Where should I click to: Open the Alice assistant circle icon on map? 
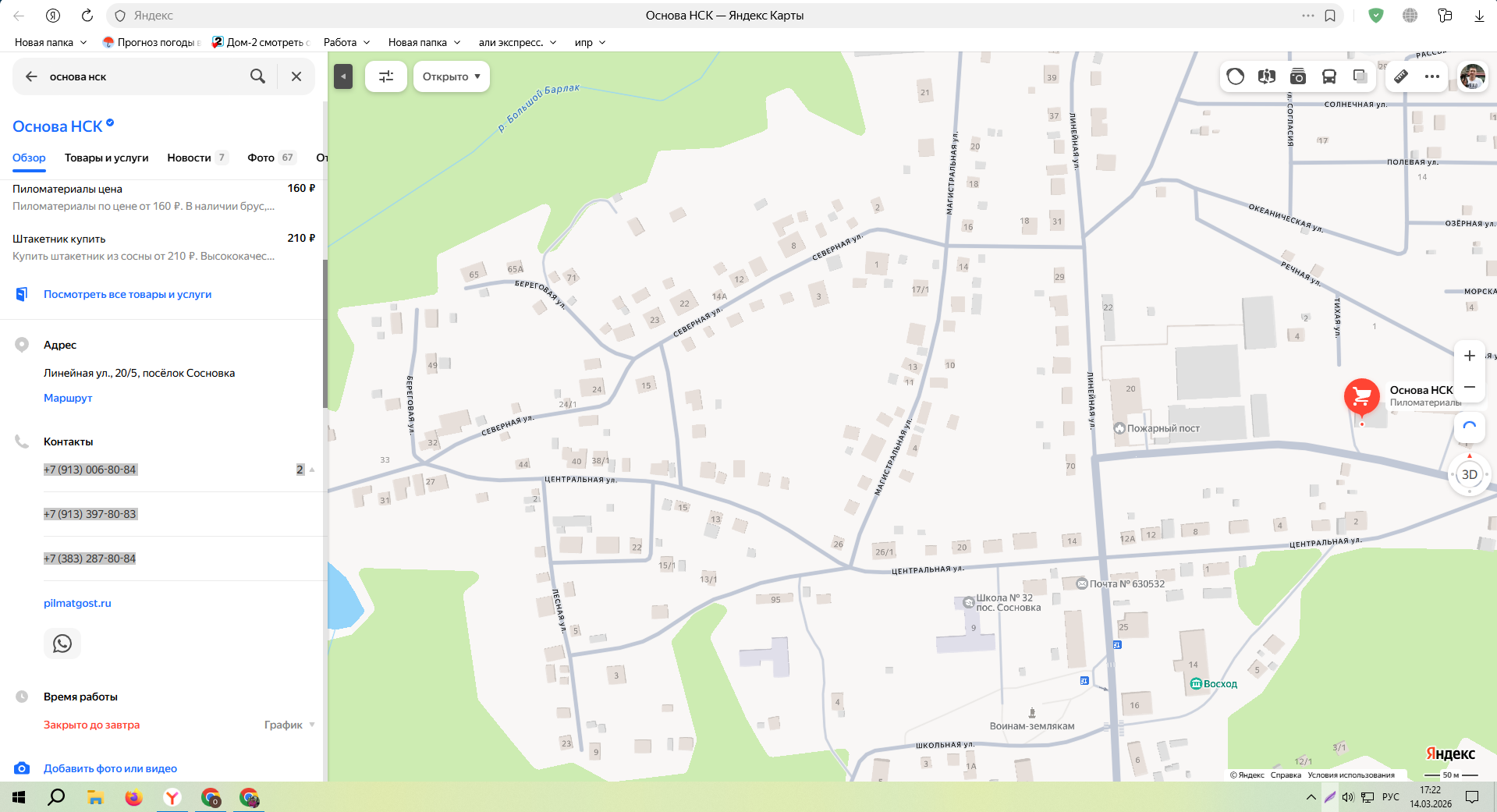coord(1236,76)
